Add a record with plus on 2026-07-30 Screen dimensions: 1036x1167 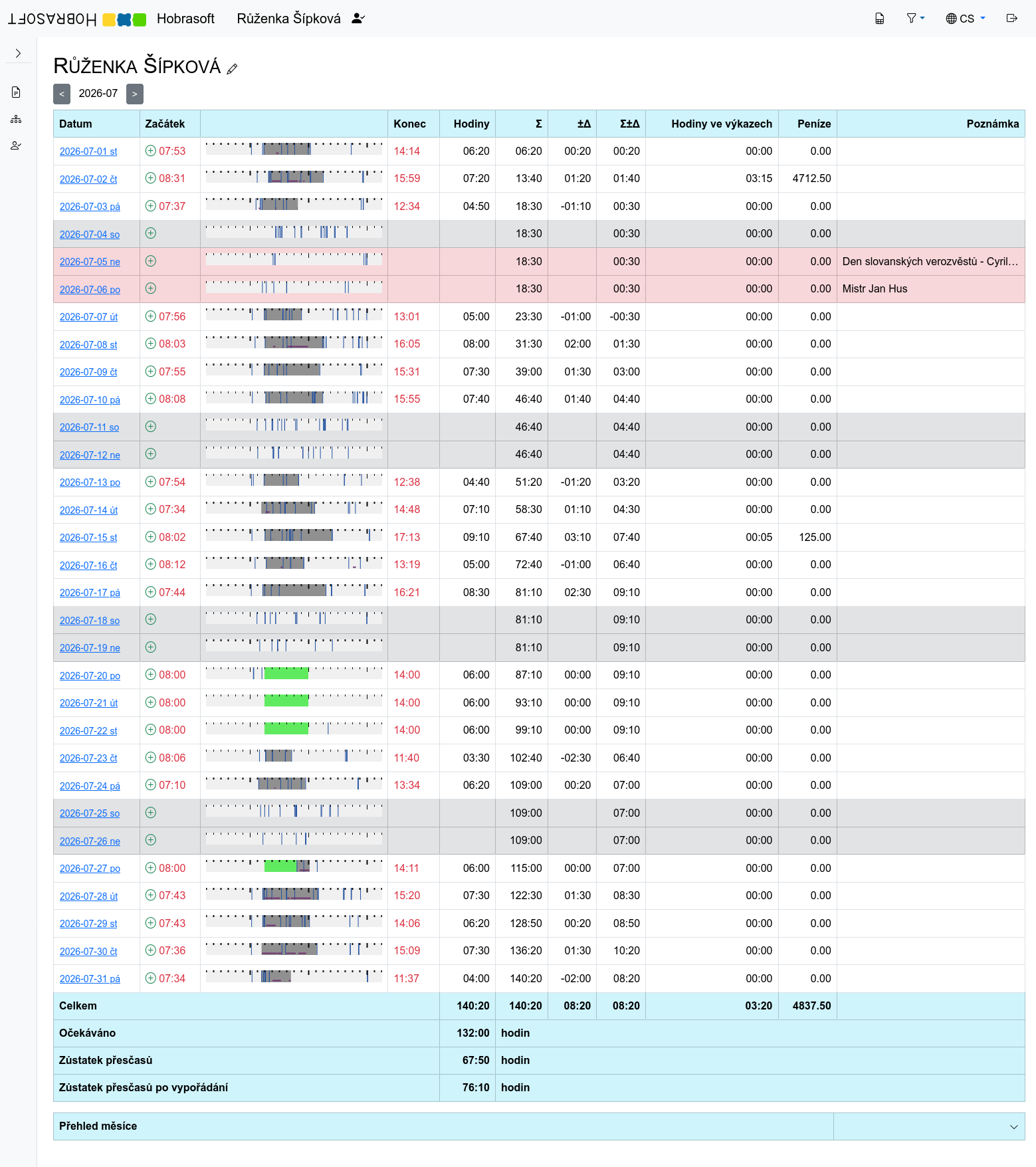click(151, 950)
